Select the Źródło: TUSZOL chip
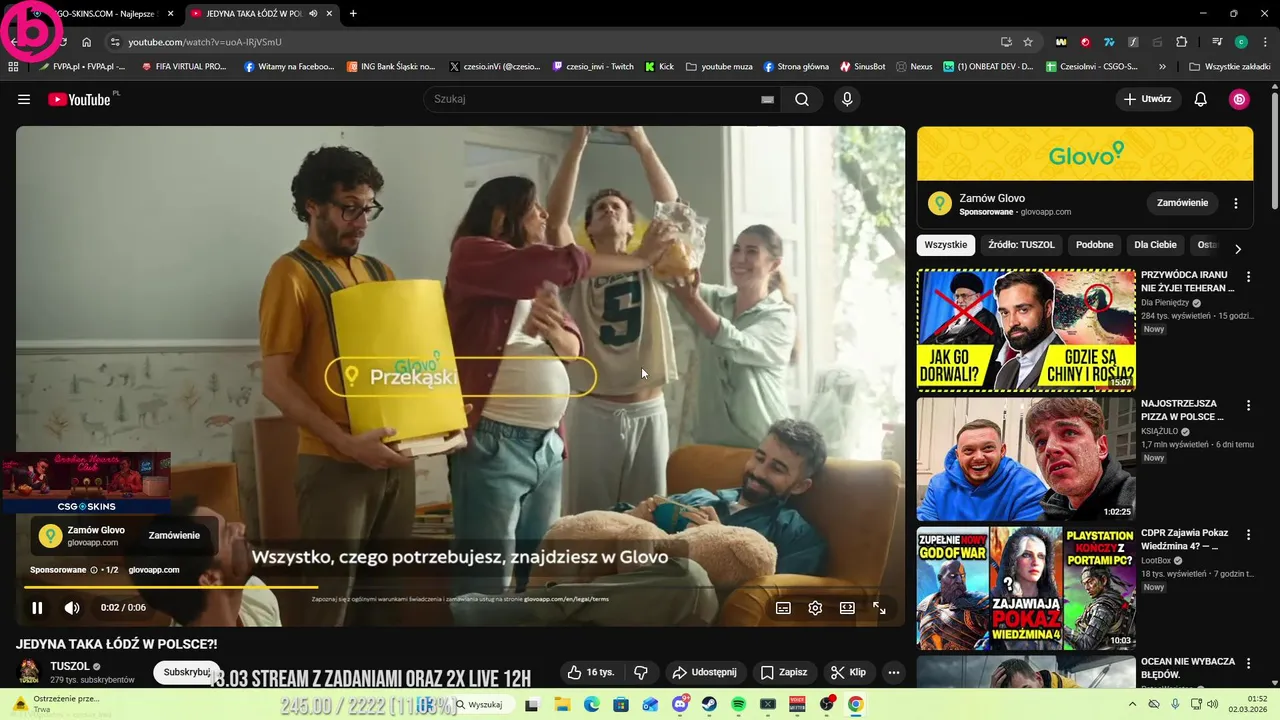The height and width of the screenshot is (720, 1280). [1021, 245]
